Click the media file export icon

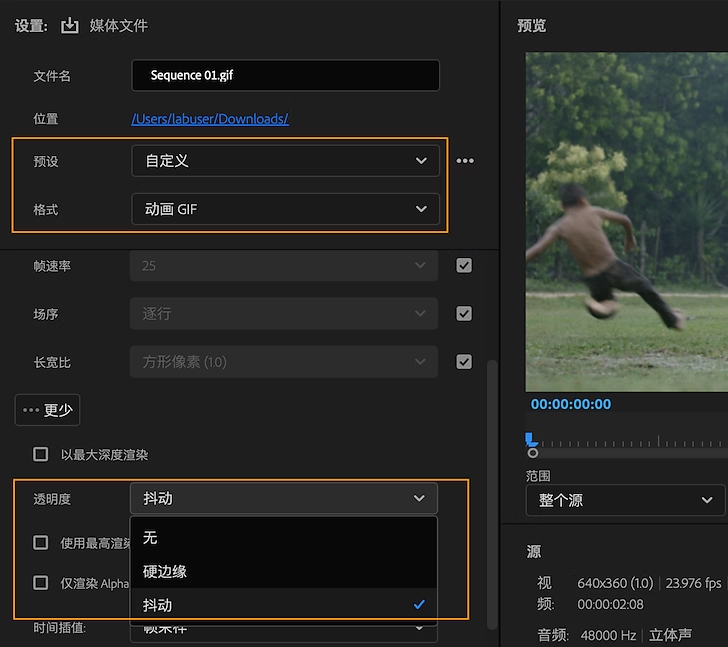click(x=69, y=26)
